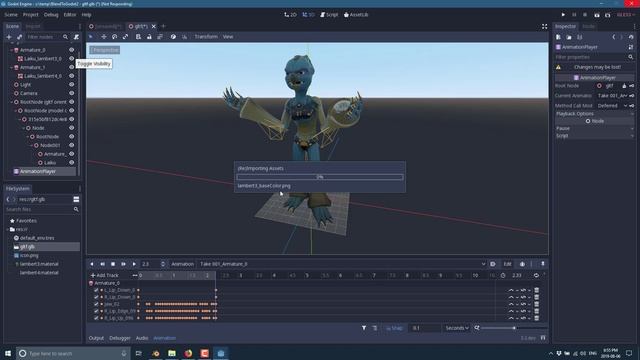Play animation from current position
640x360 pixels.
134,264
